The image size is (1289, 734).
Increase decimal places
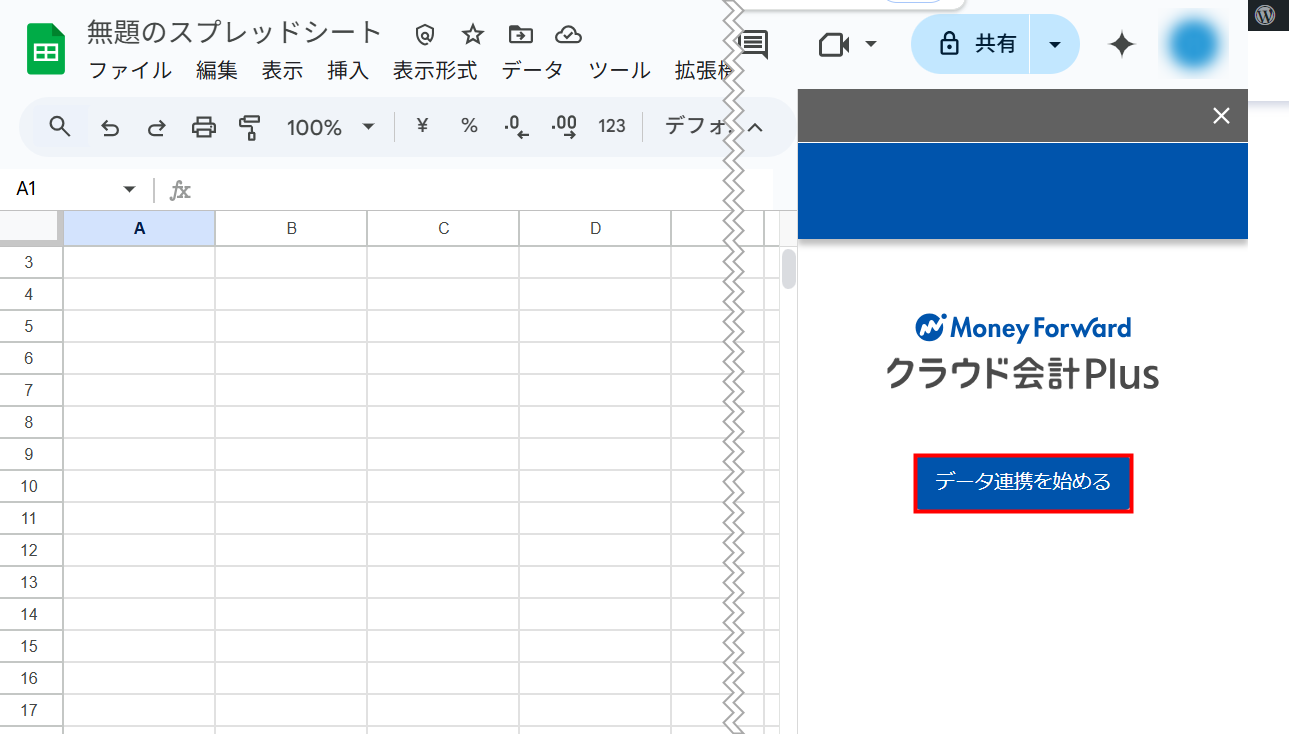pyautogui.click(x=564, y=127)
